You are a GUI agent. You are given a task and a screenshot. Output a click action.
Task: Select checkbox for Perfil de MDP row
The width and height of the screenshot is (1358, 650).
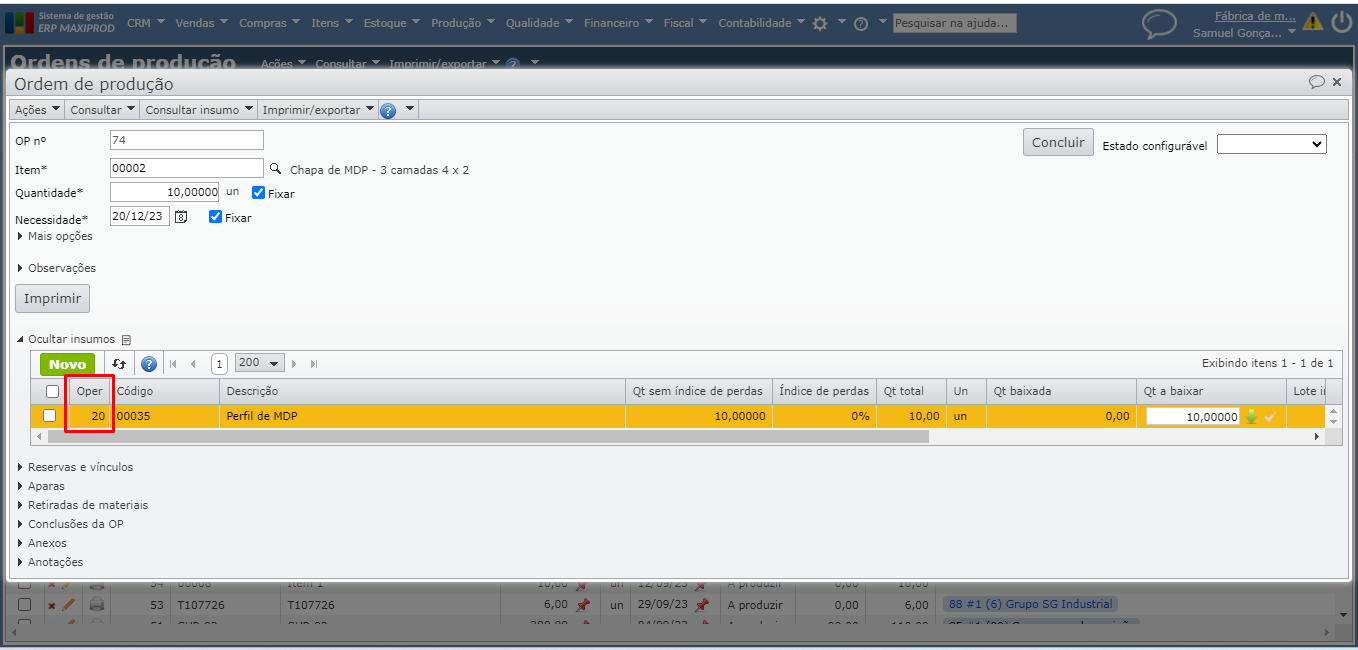click(49, 416)
